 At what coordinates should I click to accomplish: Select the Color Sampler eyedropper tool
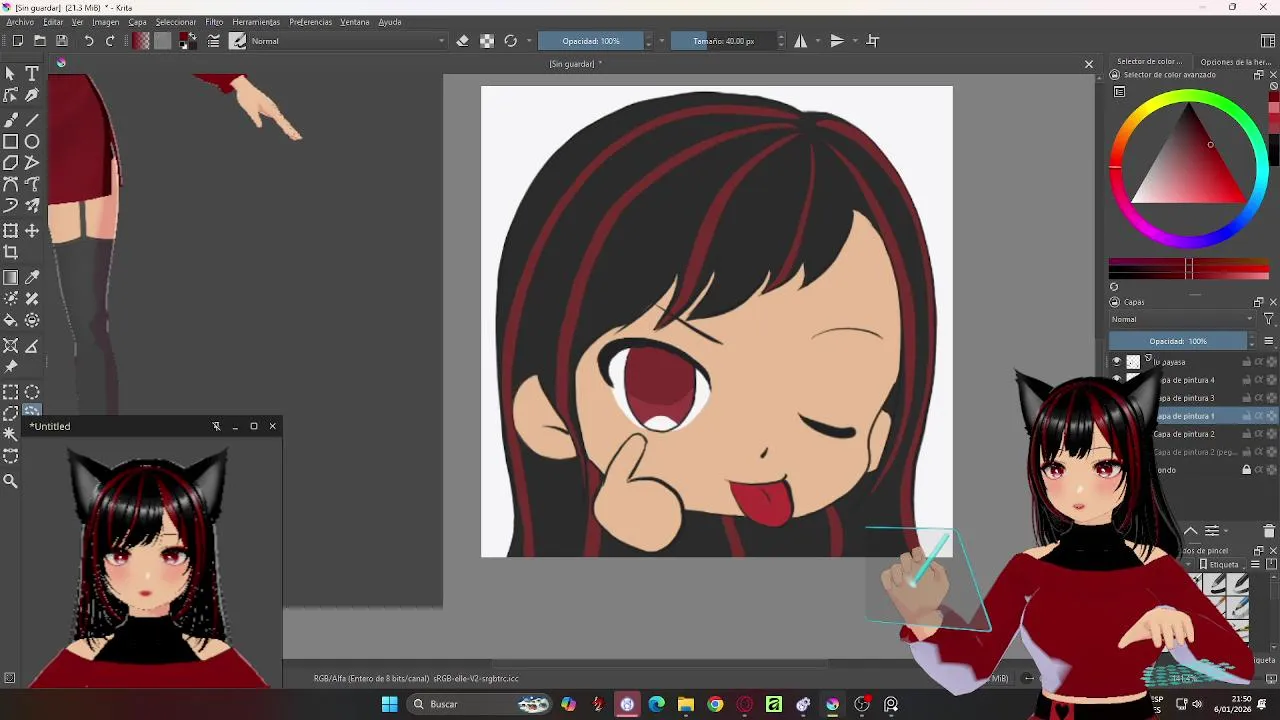[32, 278]
